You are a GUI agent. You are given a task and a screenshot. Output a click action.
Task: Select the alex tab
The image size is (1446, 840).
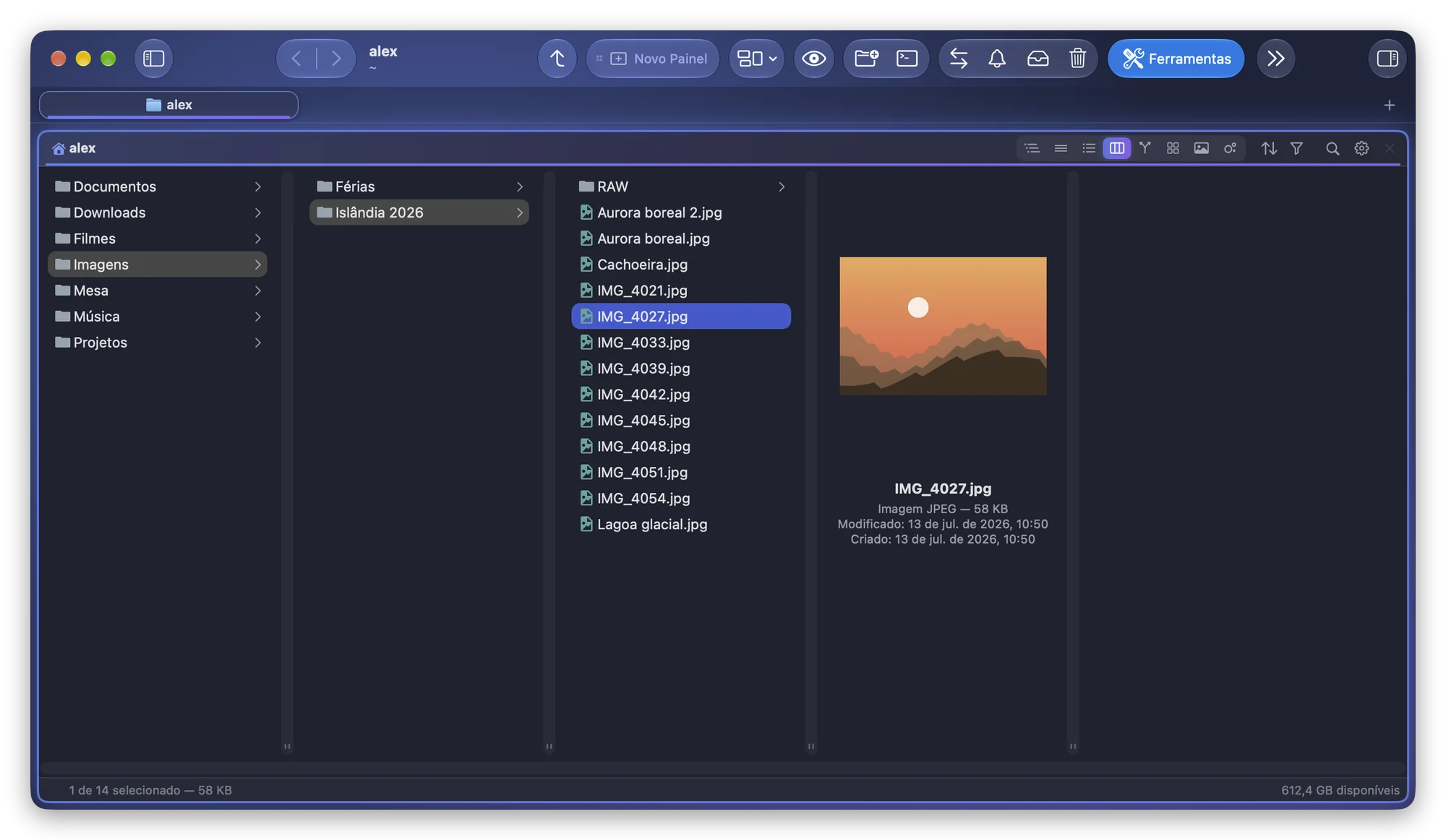[168, 105]
